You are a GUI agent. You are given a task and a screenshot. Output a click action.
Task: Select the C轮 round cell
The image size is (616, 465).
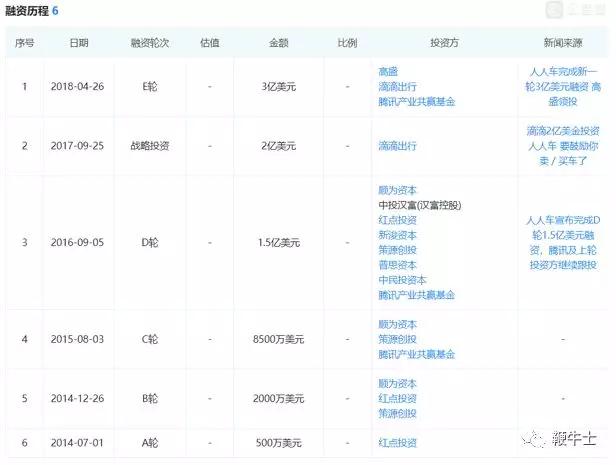[150, 339]
